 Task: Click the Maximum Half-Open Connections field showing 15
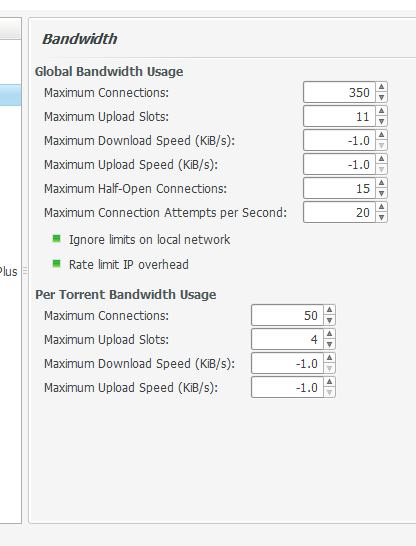coord(339,188)
